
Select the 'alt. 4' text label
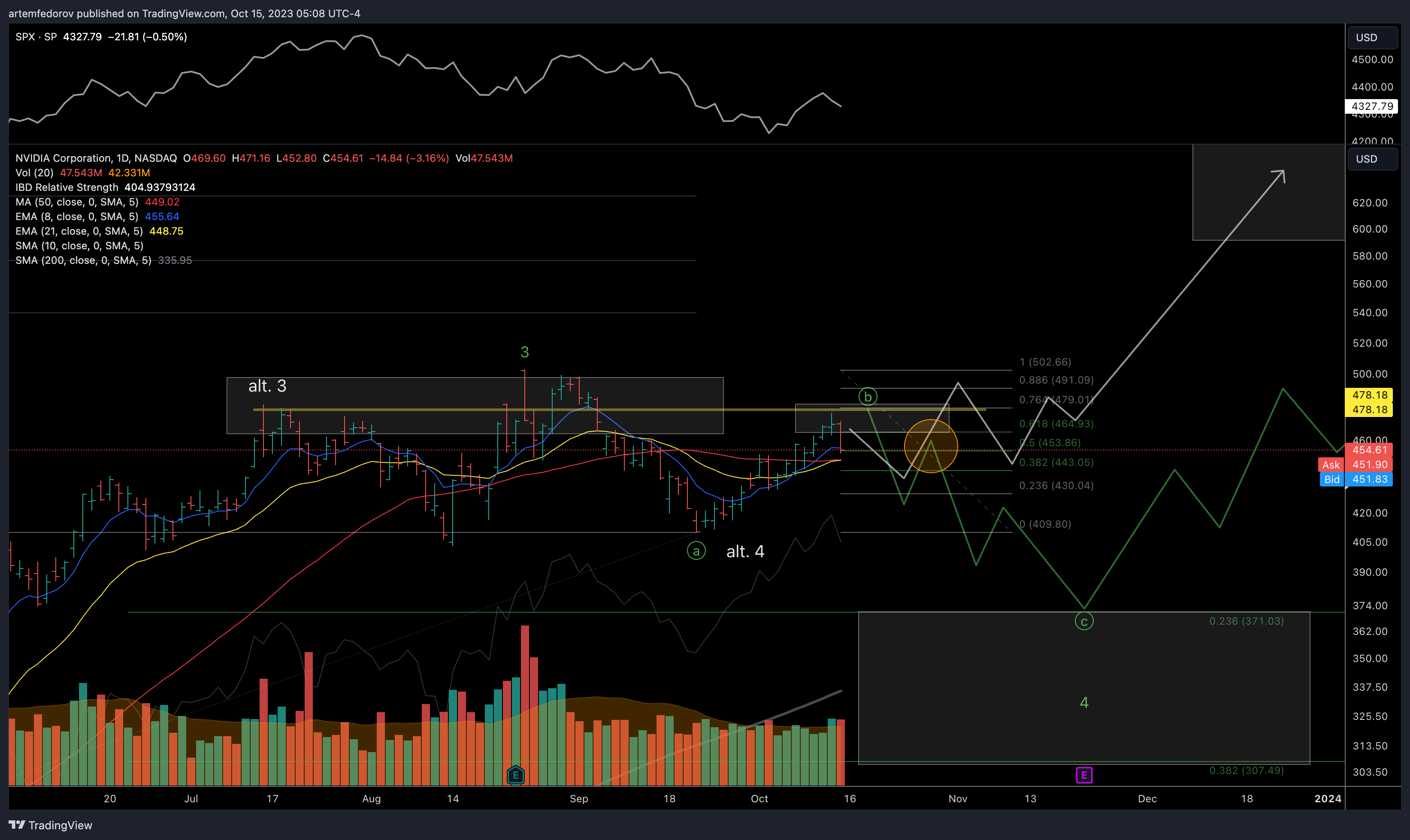click(745, 551)
